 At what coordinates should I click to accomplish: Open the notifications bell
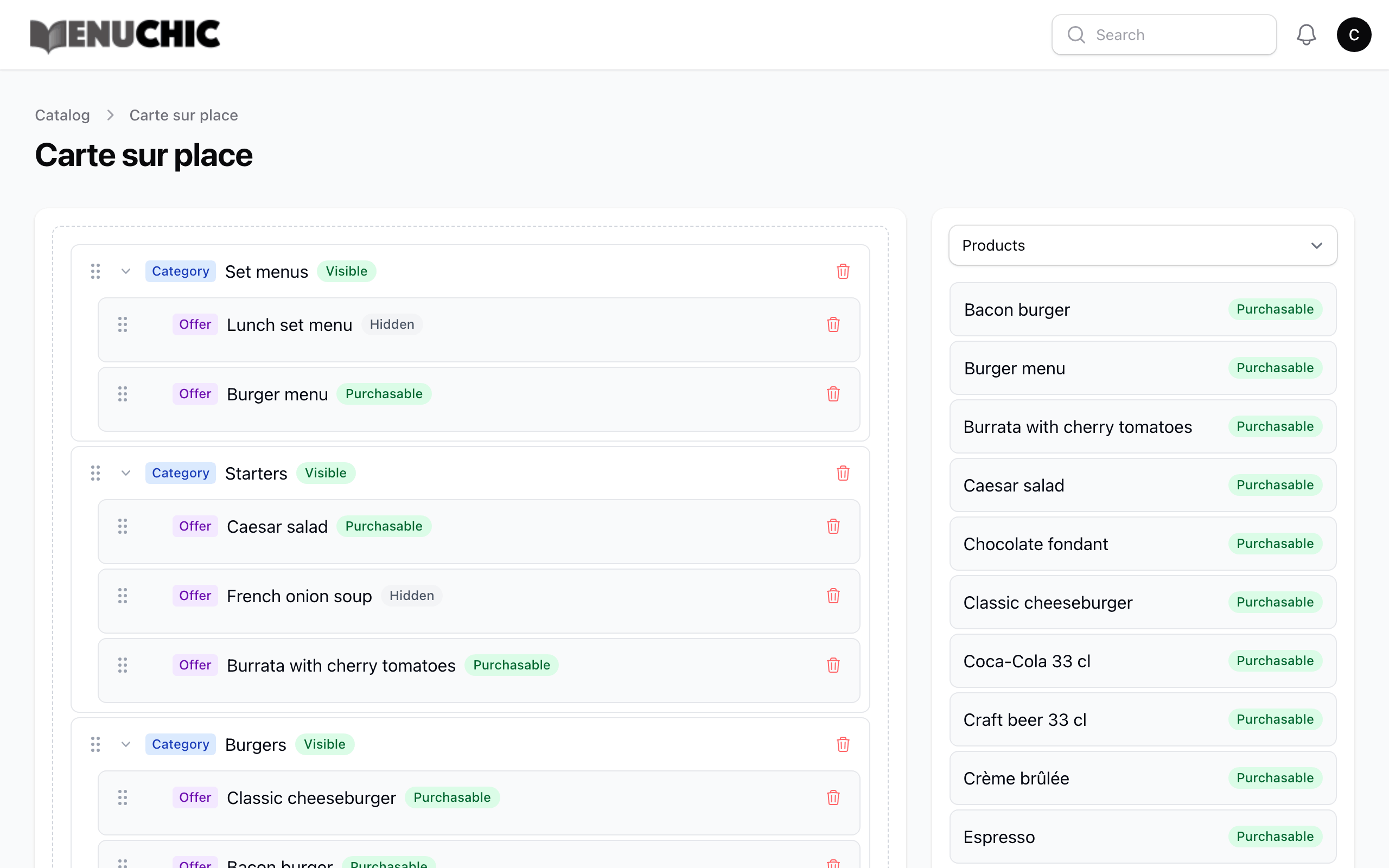[1306, 35]
